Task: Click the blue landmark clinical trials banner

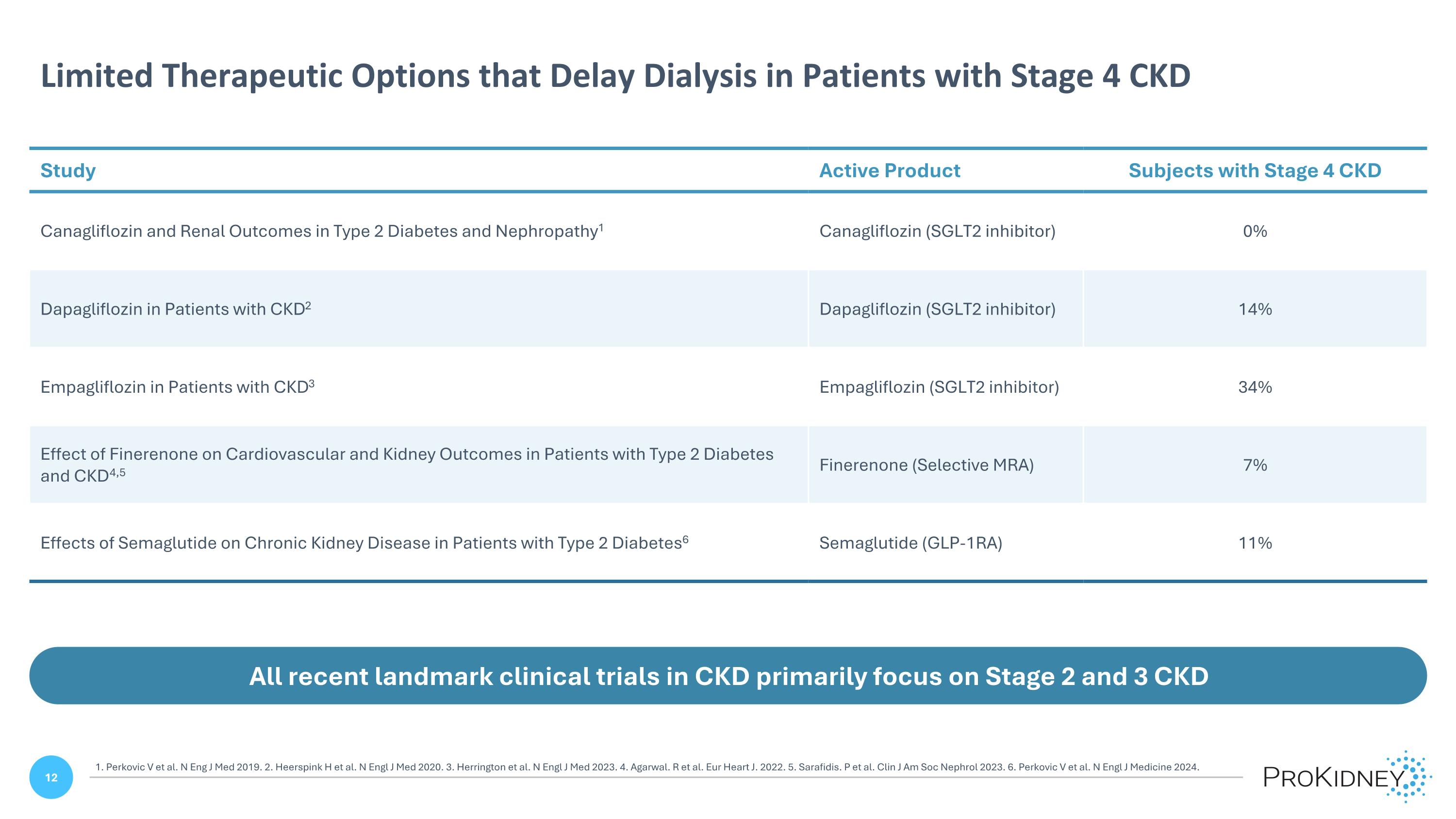Action: (728, 676)
